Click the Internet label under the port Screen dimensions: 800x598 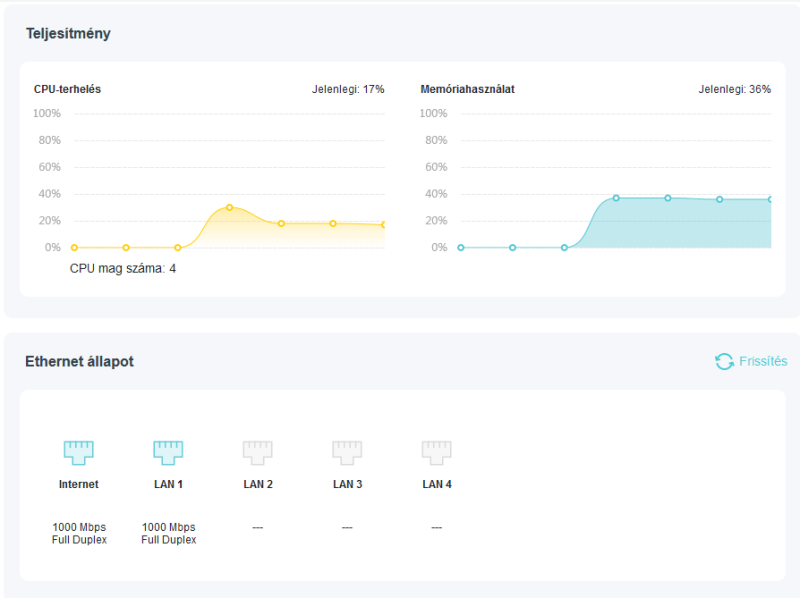coord(79,484)
